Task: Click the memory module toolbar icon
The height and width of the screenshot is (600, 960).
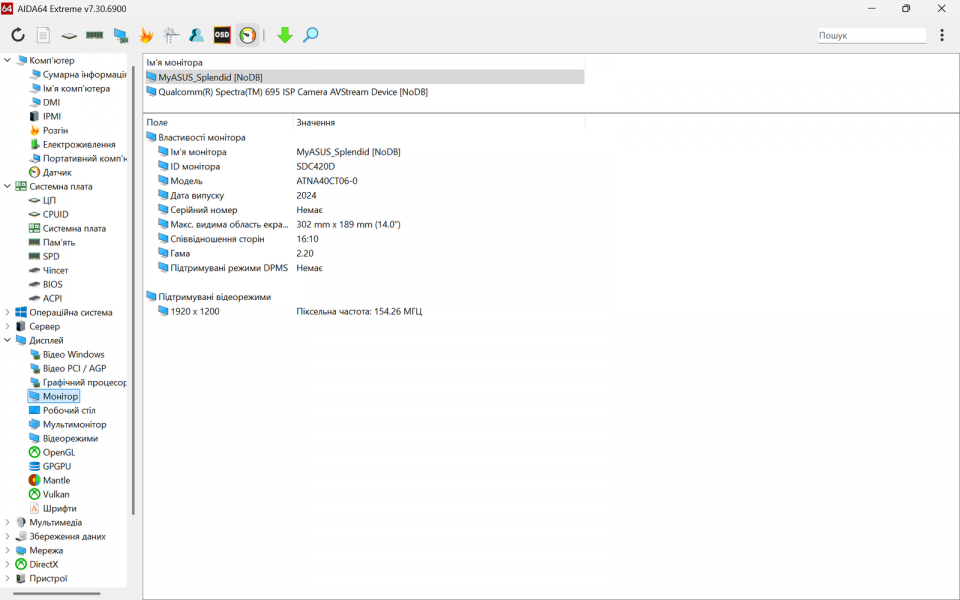Action: [94, 35]
